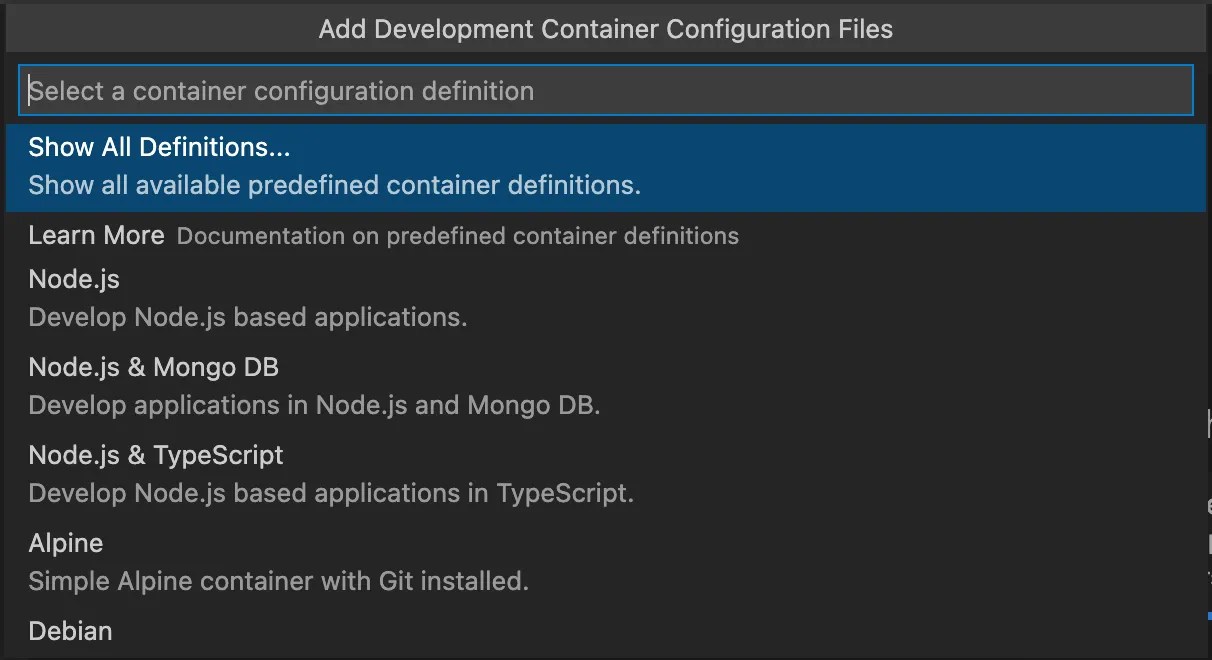Click 'Documentation on predefined container definitions' description

[458, 237]
